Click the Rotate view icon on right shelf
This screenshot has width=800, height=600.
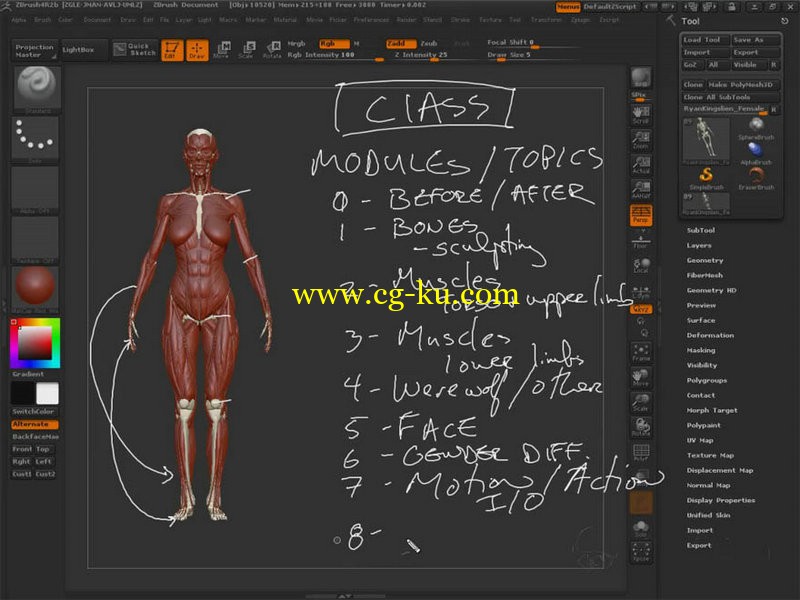click(x=641, y=427)
